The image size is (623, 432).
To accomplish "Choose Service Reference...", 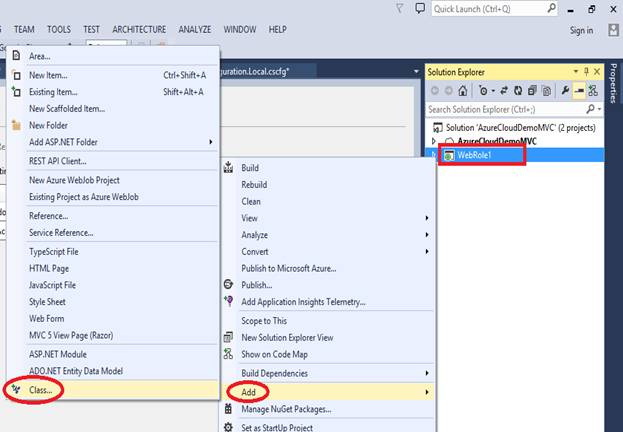I will tap(113, 232).
